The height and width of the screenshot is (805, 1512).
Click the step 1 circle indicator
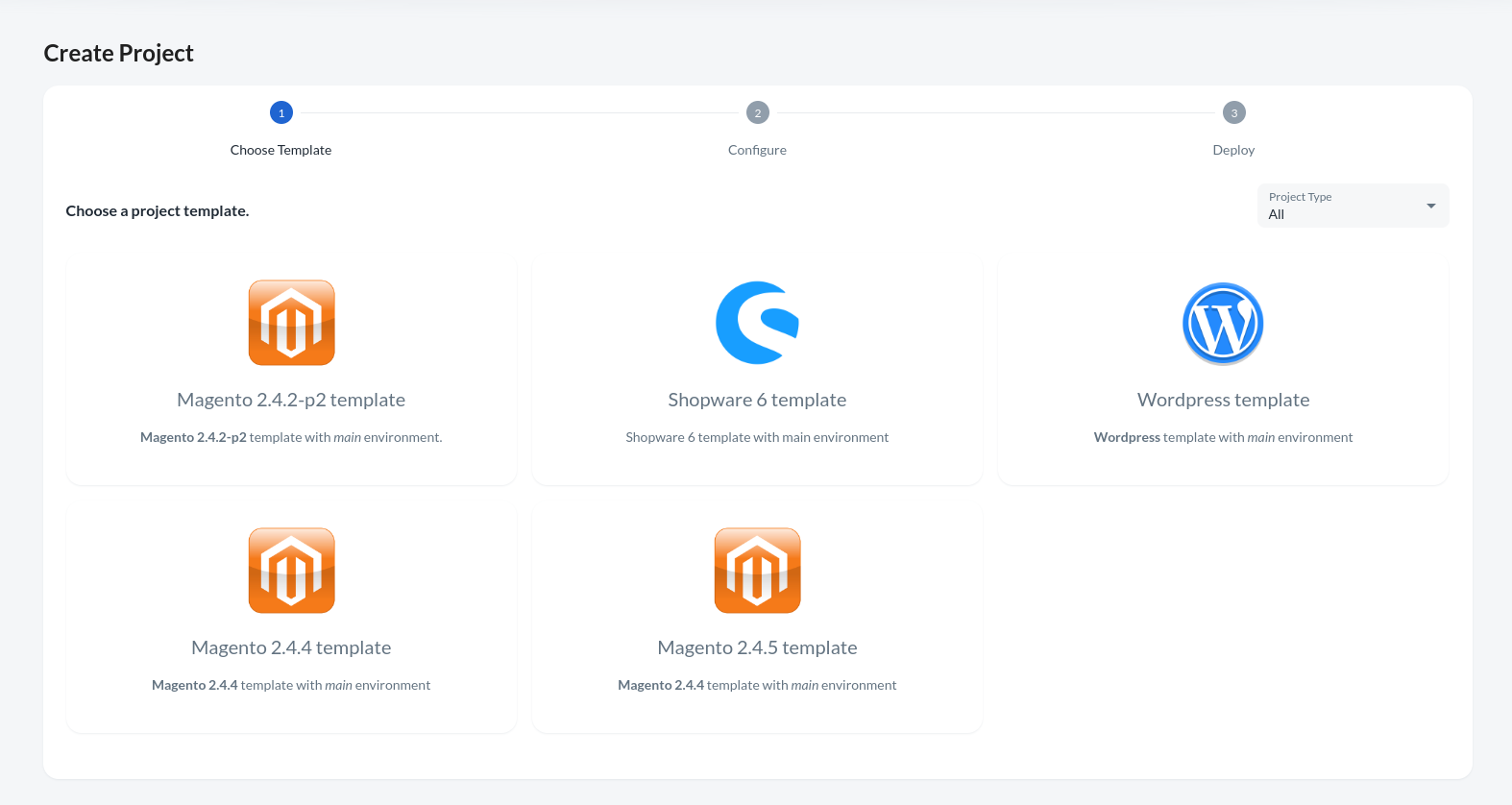point(281,112)
